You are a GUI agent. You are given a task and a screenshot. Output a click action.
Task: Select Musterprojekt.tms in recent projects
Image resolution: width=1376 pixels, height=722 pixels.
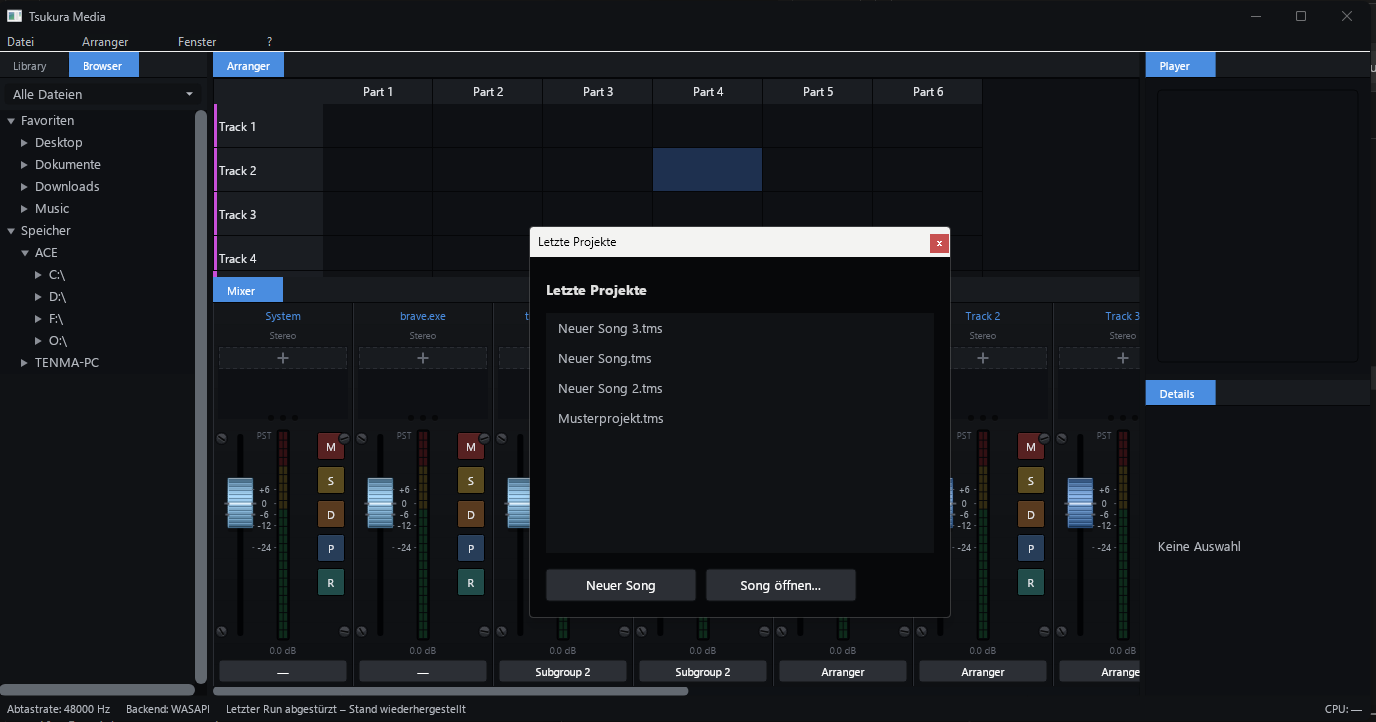click(740, 418)
